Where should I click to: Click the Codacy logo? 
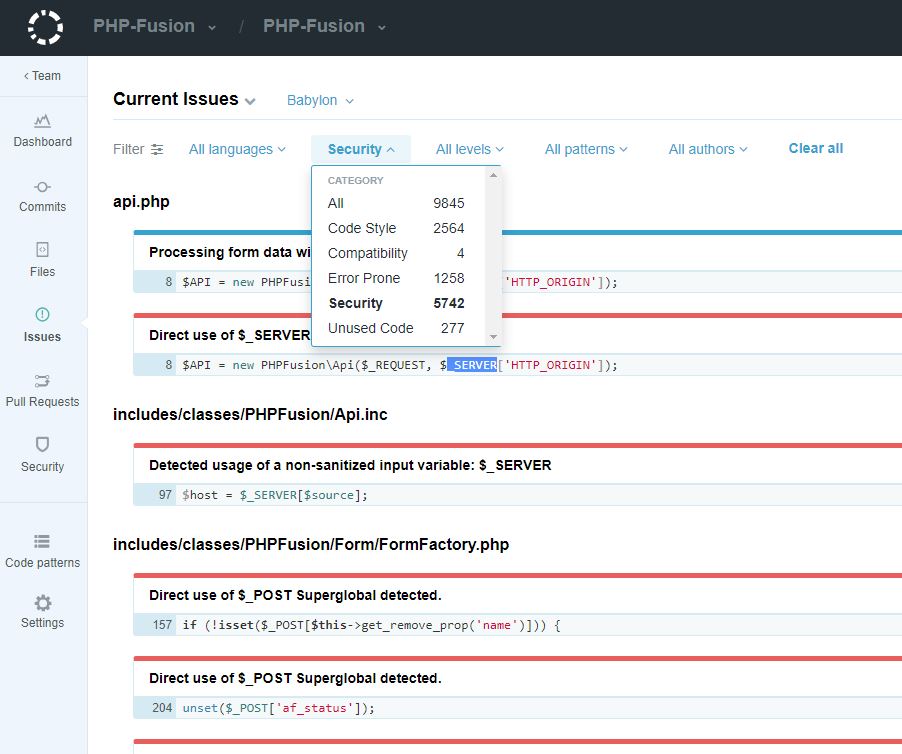(42, 27)
